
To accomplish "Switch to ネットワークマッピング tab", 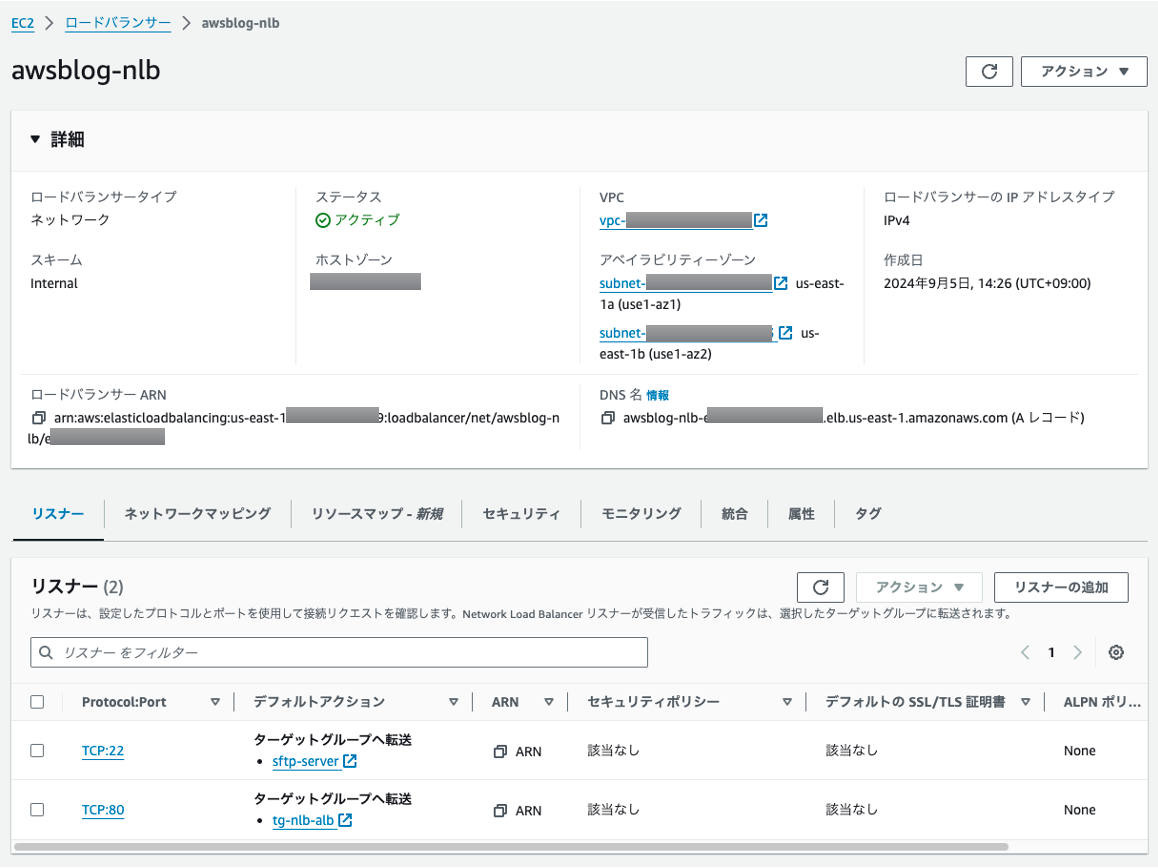I will coord(197,513).
